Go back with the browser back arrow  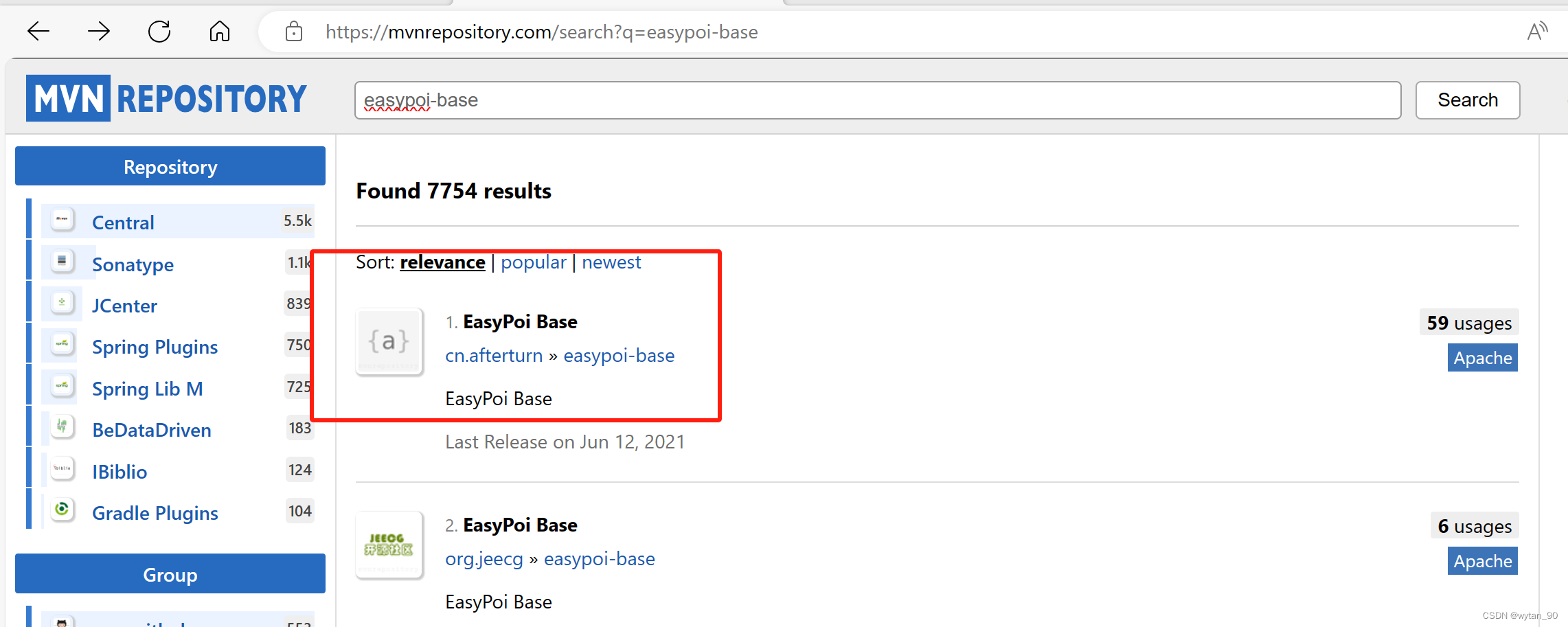(38, 31)
